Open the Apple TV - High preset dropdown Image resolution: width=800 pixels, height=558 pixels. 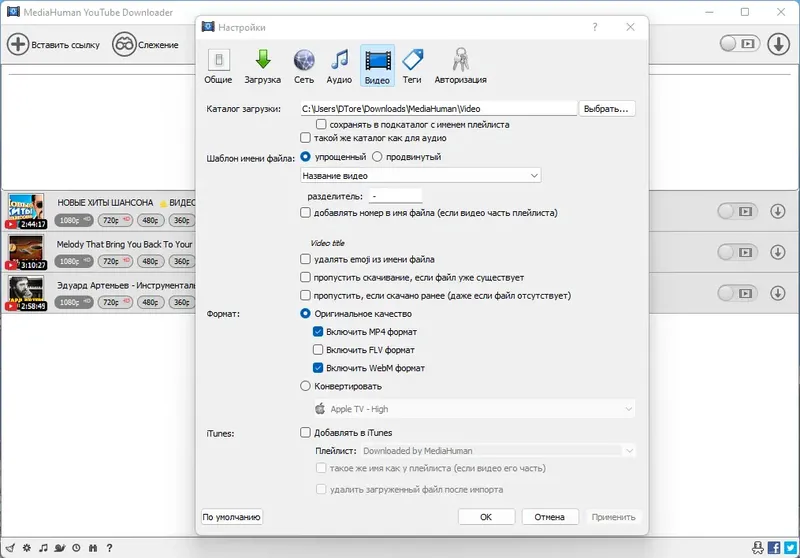[x=474, y=409]
